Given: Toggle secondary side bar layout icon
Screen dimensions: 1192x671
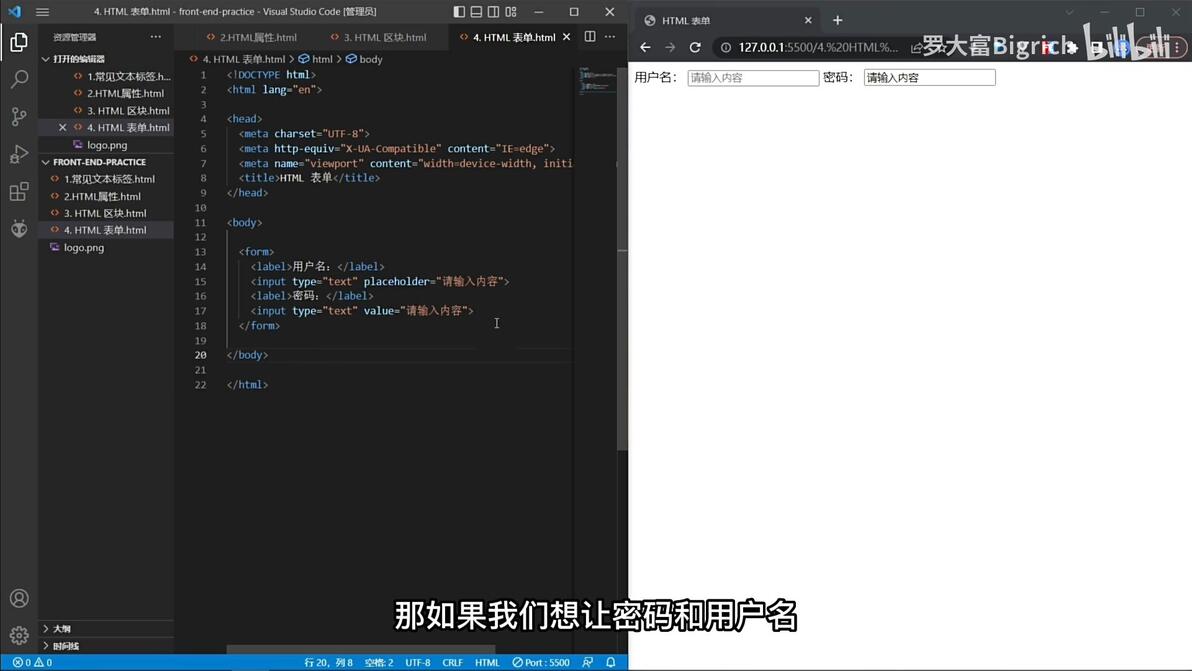Looking at the screenshot, I should [493, 11].
